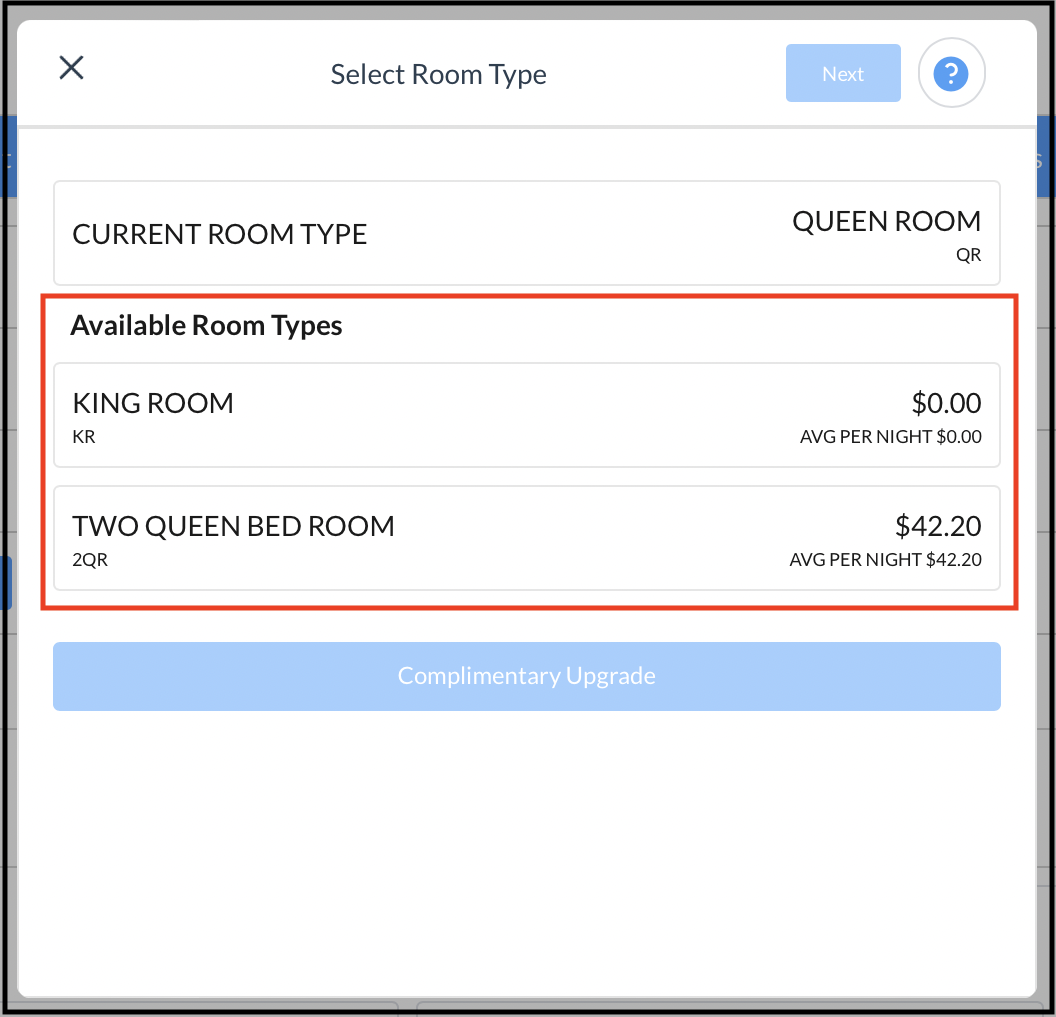Select the KING ROOM option
Viewport: 1056px width, 1017px height.
click(x=526, y=415)
